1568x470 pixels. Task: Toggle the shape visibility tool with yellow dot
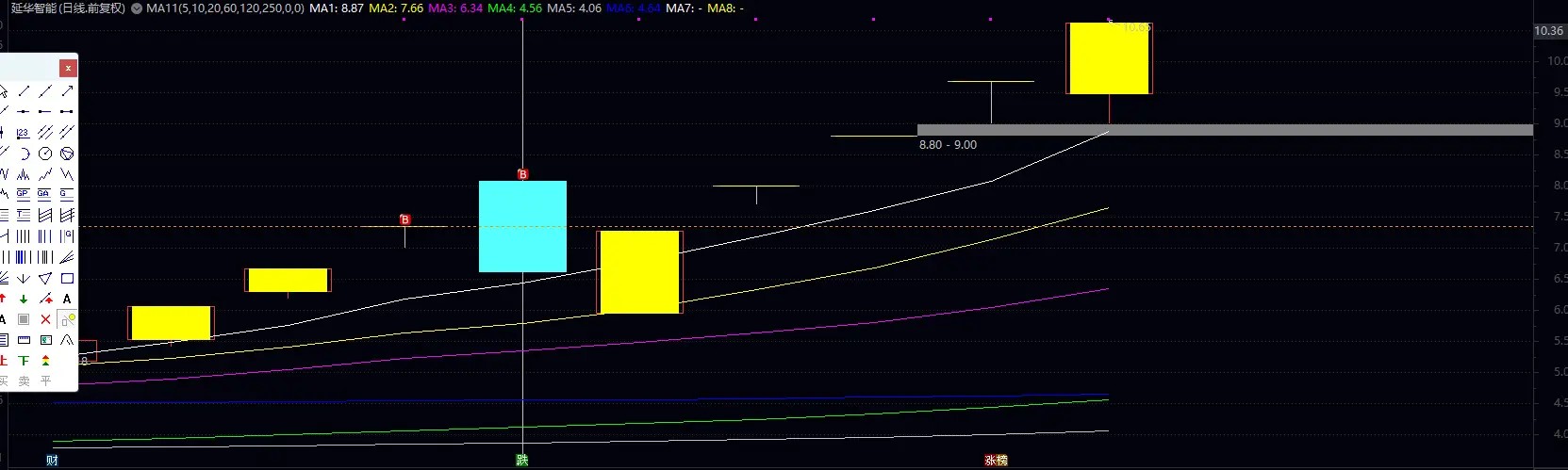coord(67,320)
